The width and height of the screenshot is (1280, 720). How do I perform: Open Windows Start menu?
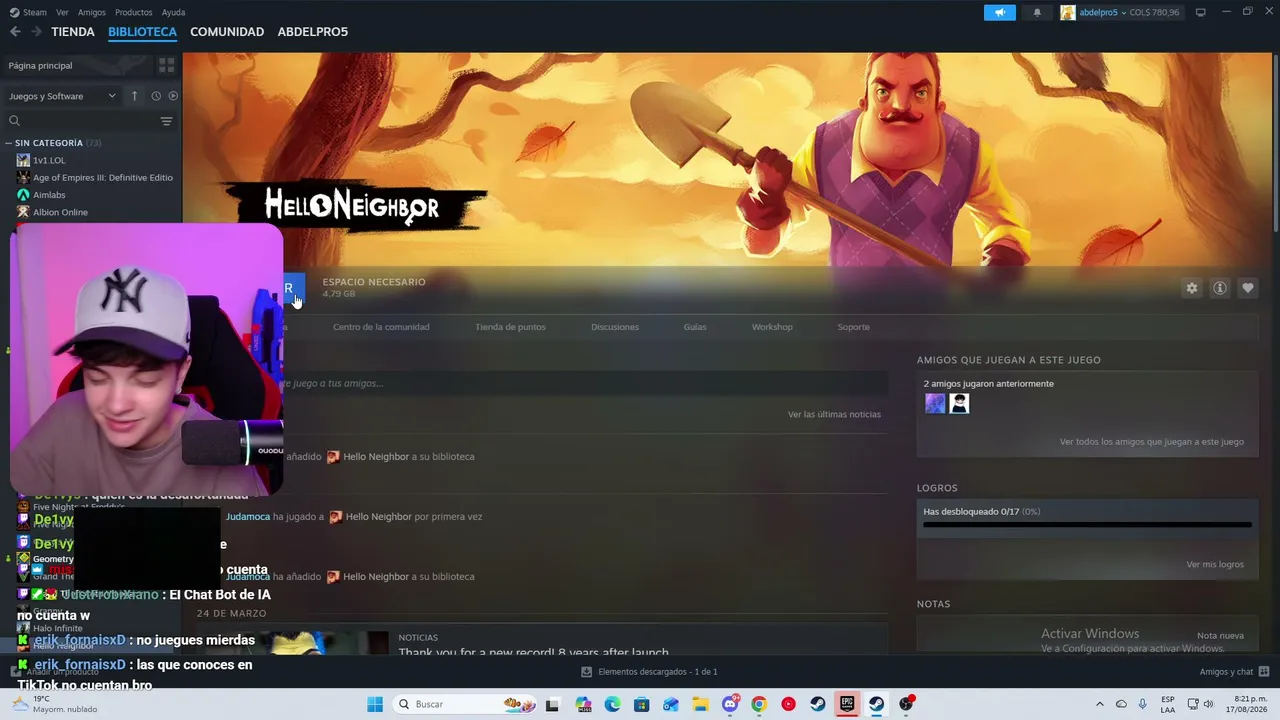tap(375, 704)
